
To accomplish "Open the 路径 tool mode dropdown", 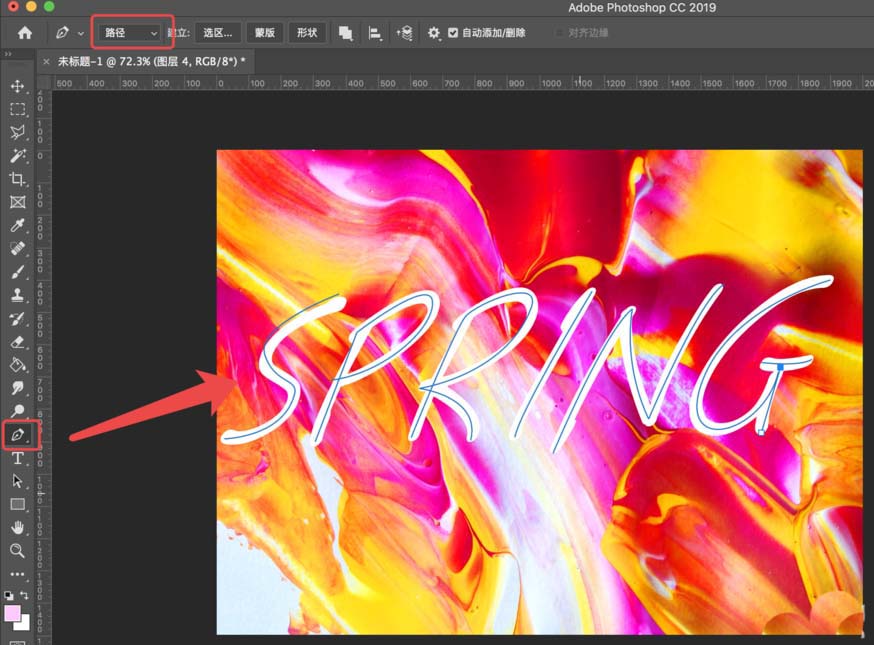I will (131, 33).
